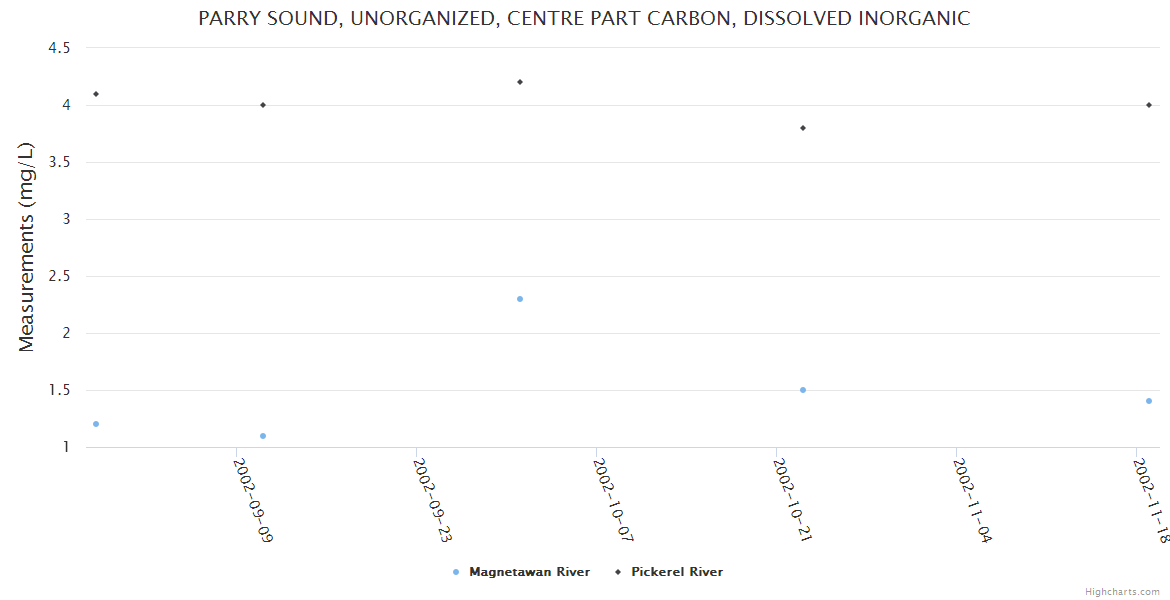Viewport: 1170px width, 600px height.
Task: Toggle Pickerel River series legend label
Action: point(676,572)
